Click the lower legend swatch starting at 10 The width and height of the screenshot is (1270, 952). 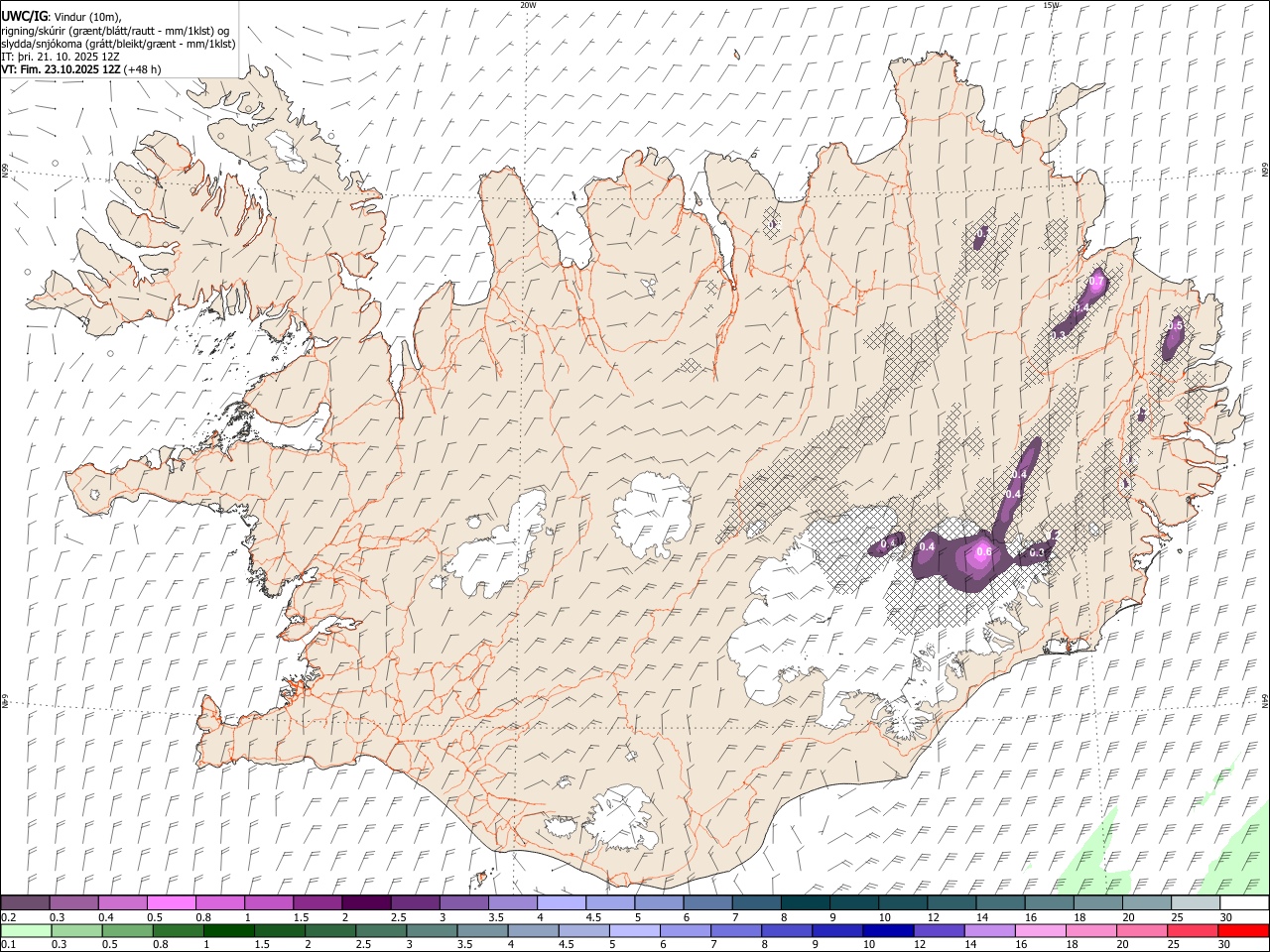(x=887, y=931)
